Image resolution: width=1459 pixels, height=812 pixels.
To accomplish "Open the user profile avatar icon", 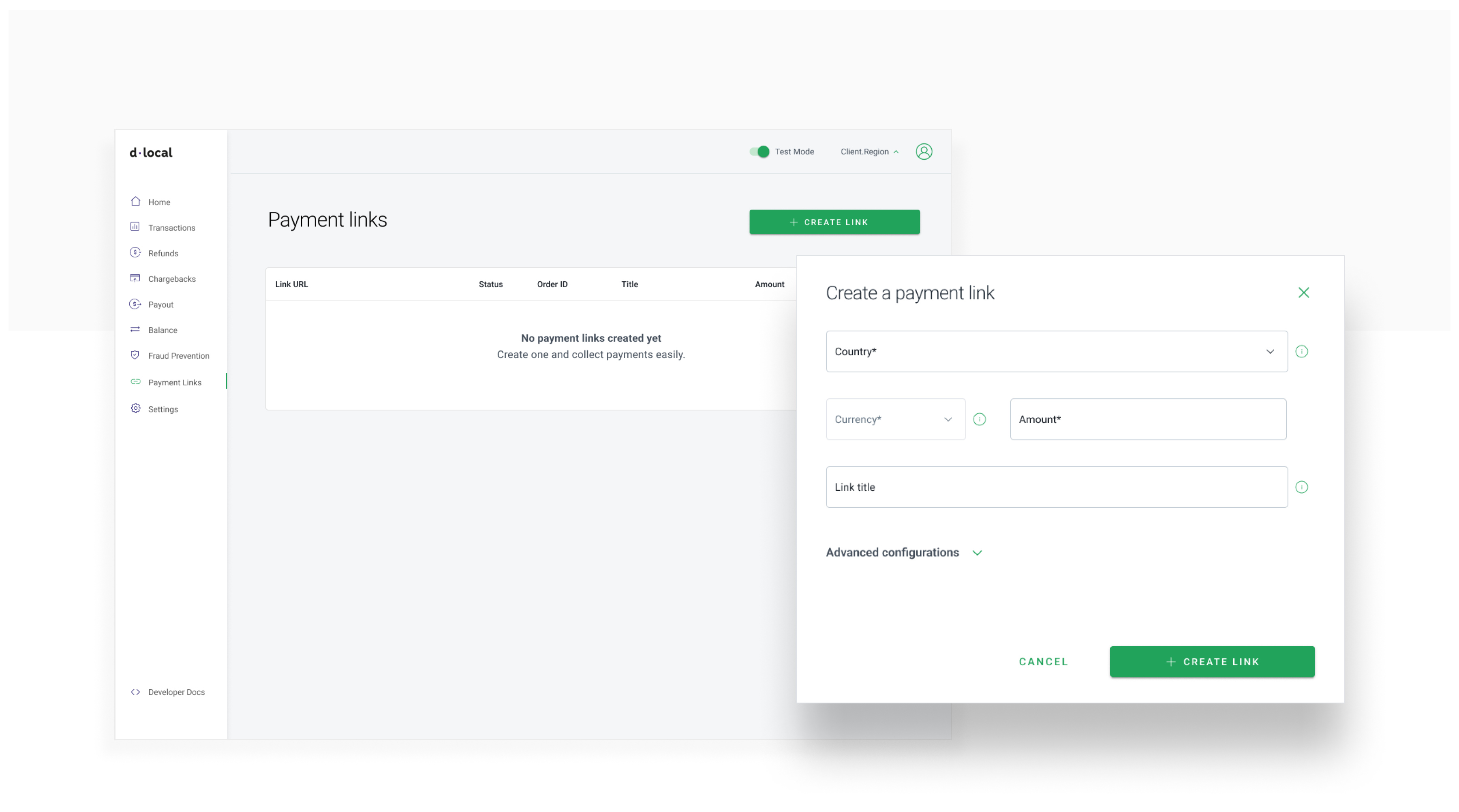I will tap(924, 152).
